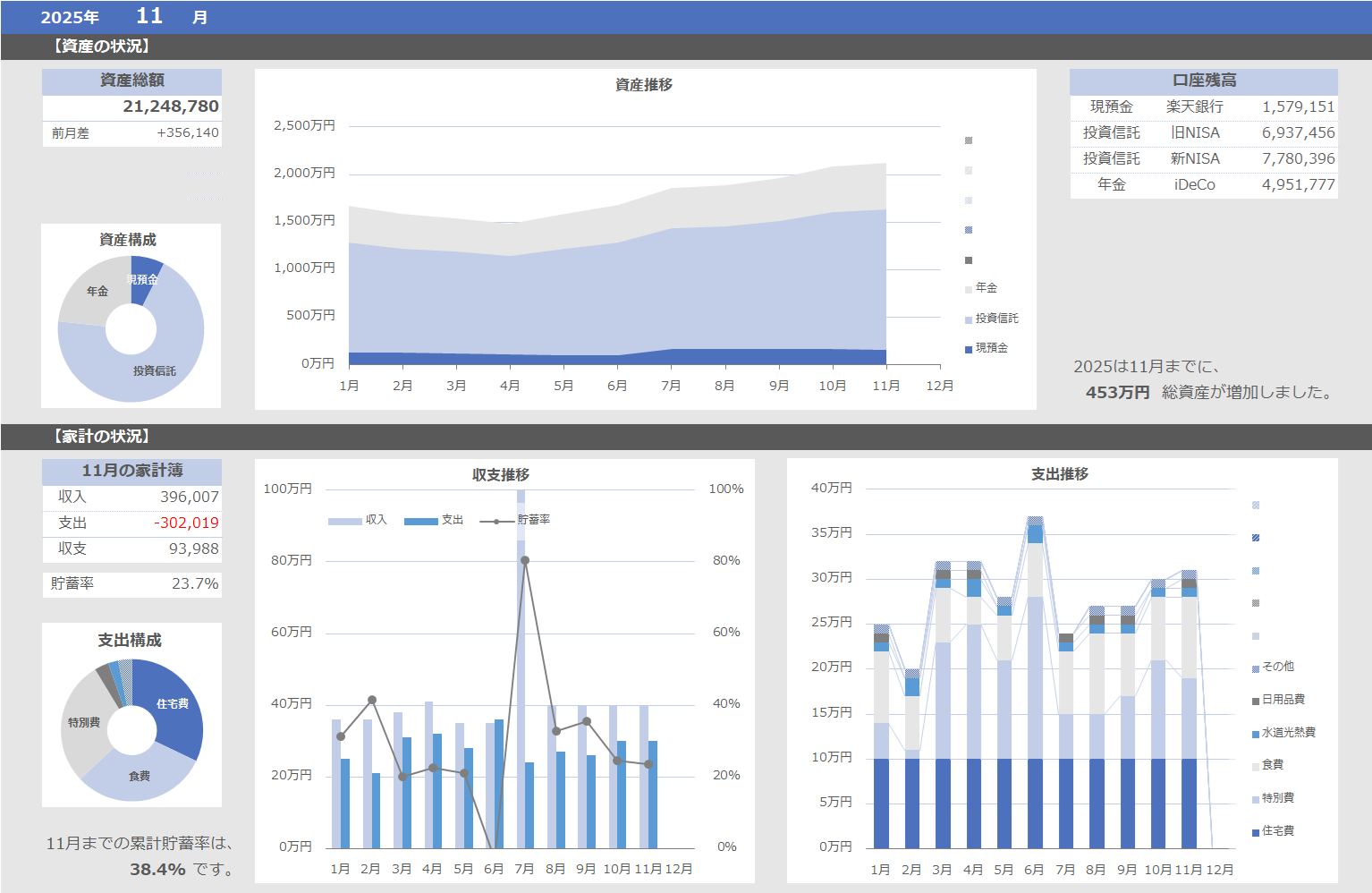This screenshot has height=893, width=1372.
Task: Click the 支出 legend swatch in 収支推移
Action: click(420, 521)
